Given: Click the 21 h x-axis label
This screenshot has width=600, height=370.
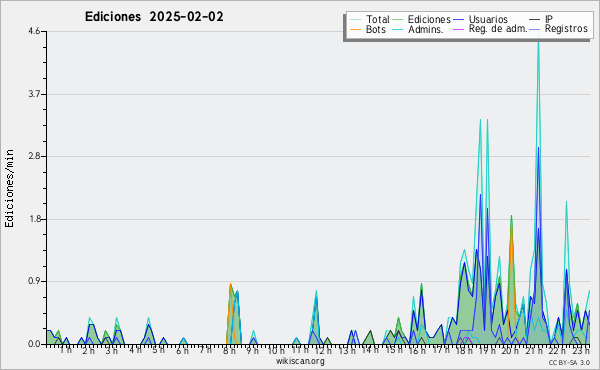Looking at the screenshot, I should click(534, 350).
